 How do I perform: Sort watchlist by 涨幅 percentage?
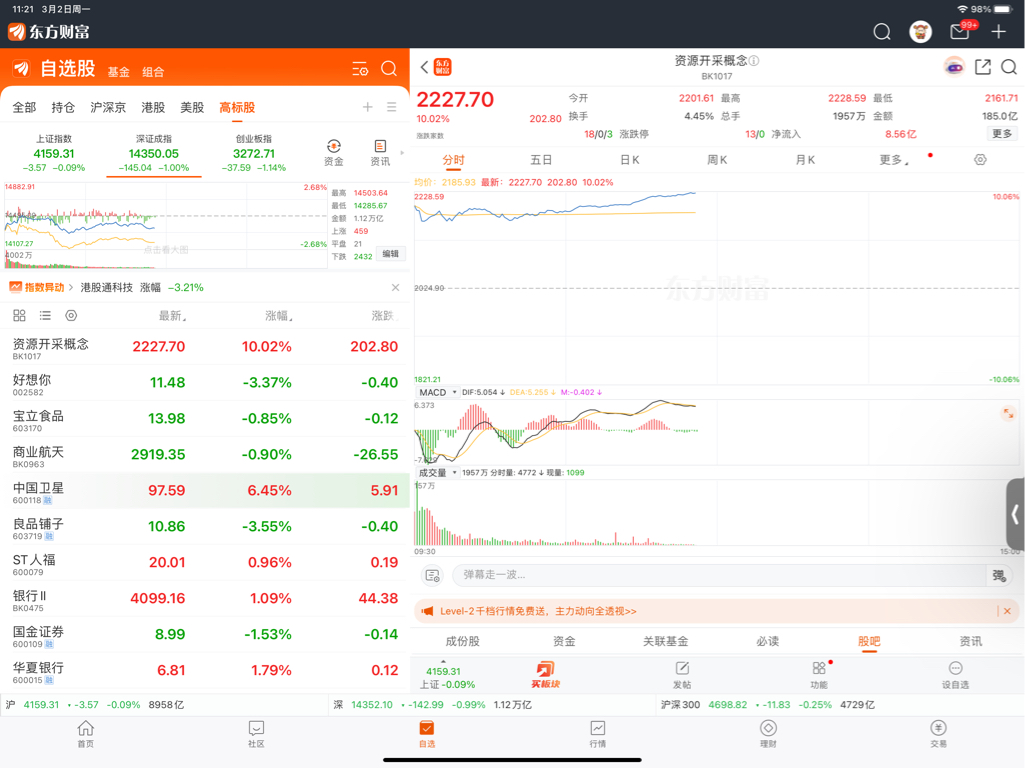click(279, 316)
